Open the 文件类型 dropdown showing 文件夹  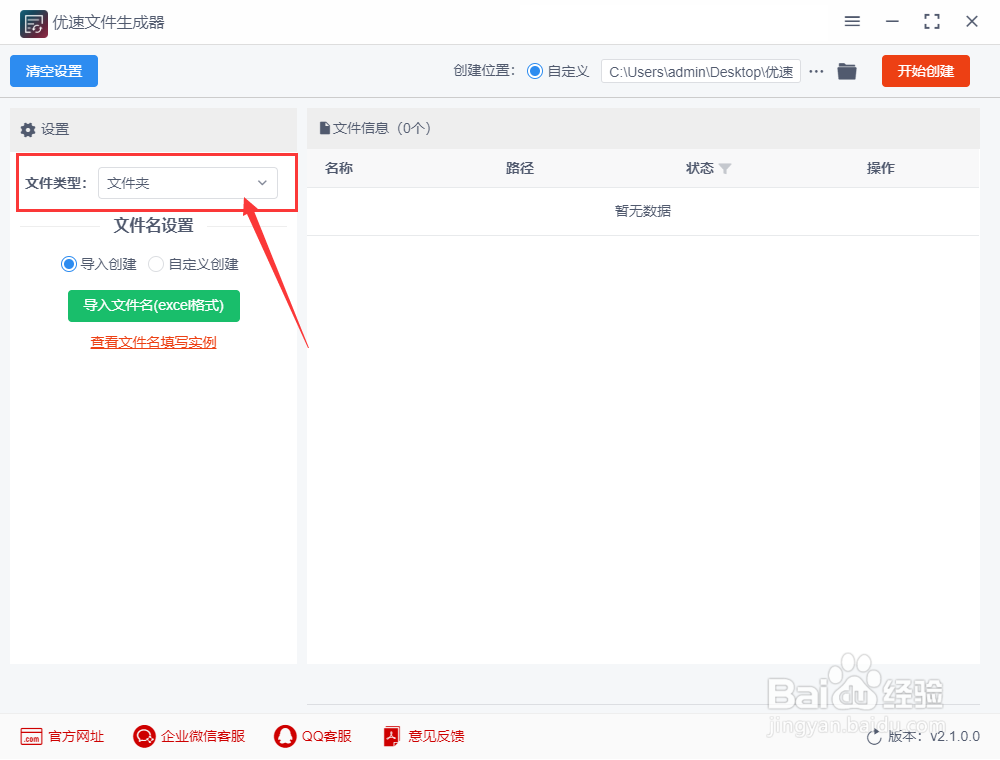(188, 183)
